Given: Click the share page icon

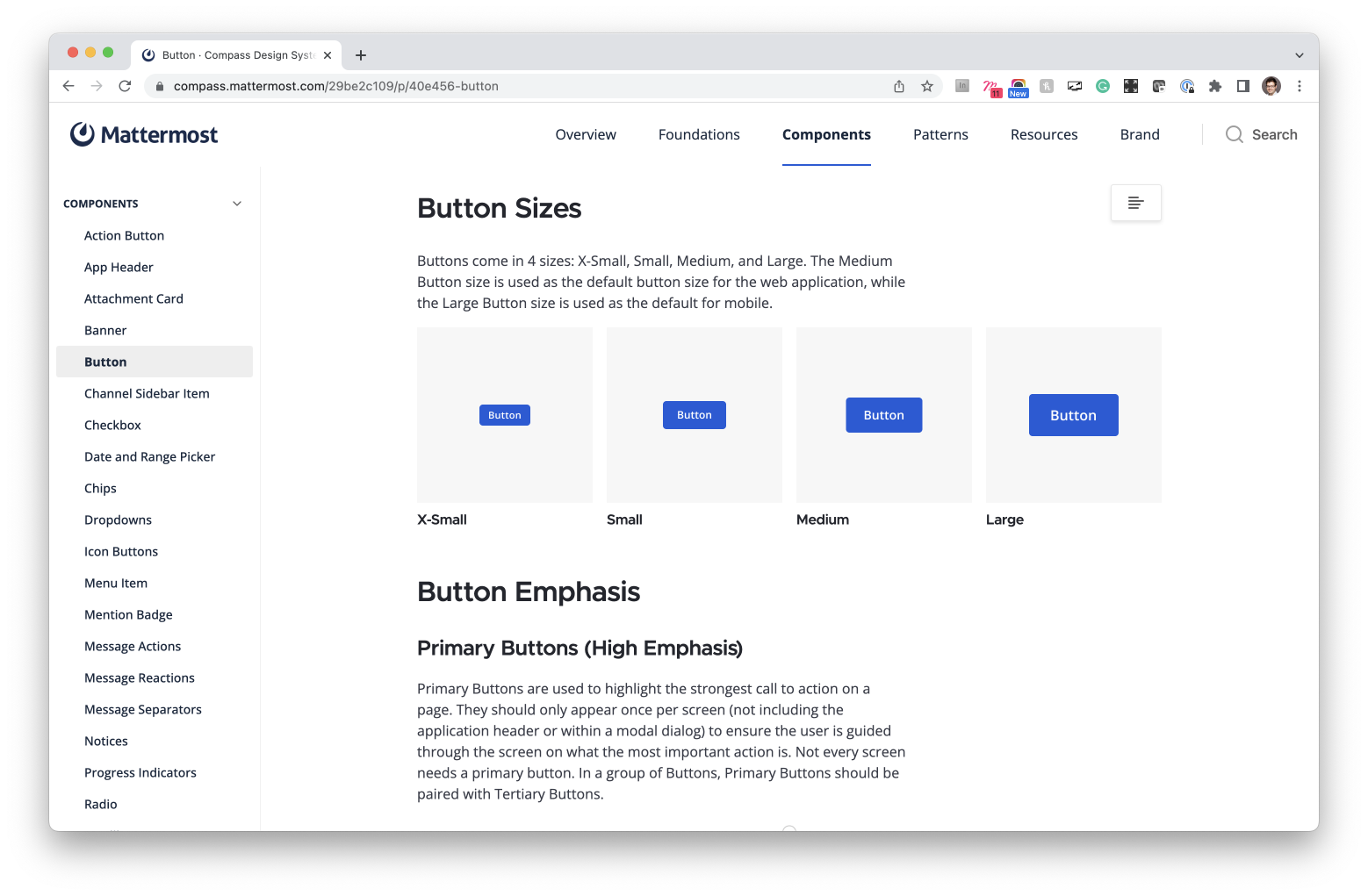Looking at the screenshot, I should 899,86.
